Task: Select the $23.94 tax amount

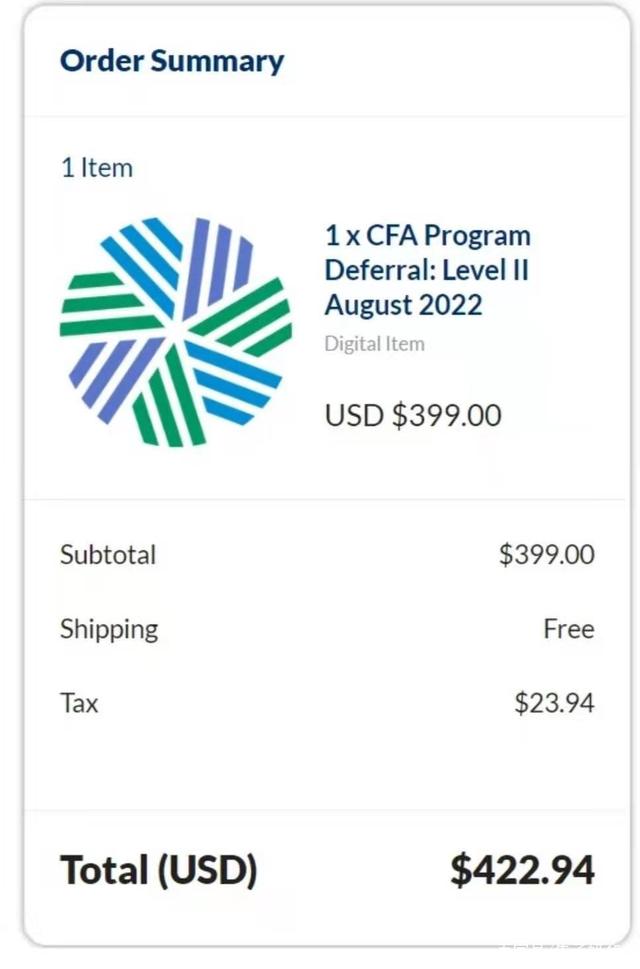Action: (554, 703)
